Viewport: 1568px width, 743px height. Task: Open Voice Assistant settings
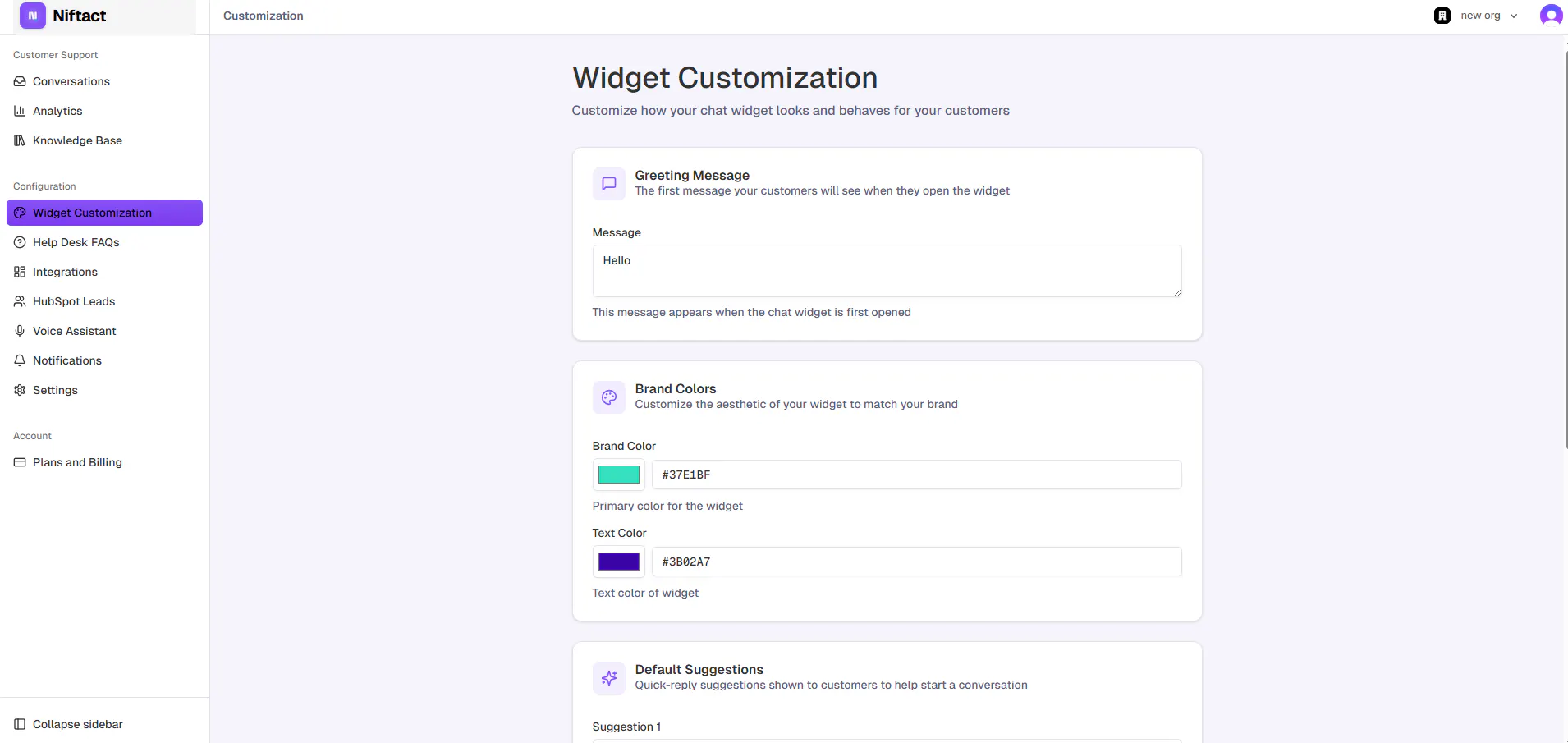(x=104, y=331)
